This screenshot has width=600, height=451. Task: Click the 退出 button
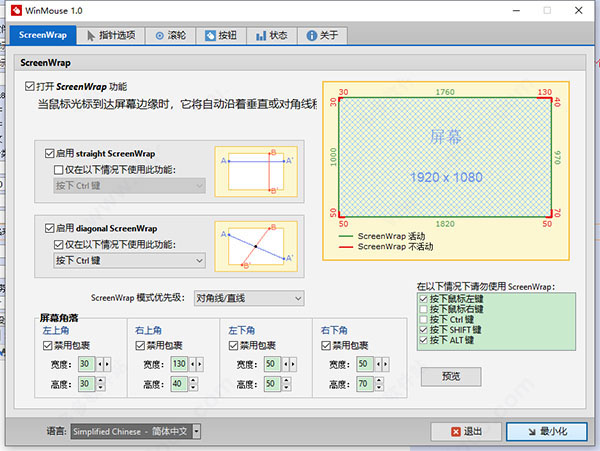(x=466, y=431)
